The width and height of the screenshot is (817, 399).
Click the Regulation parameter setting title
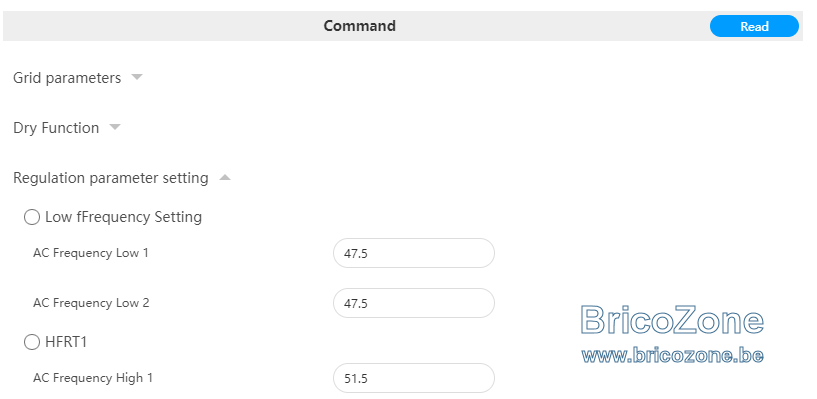(110, 178)
